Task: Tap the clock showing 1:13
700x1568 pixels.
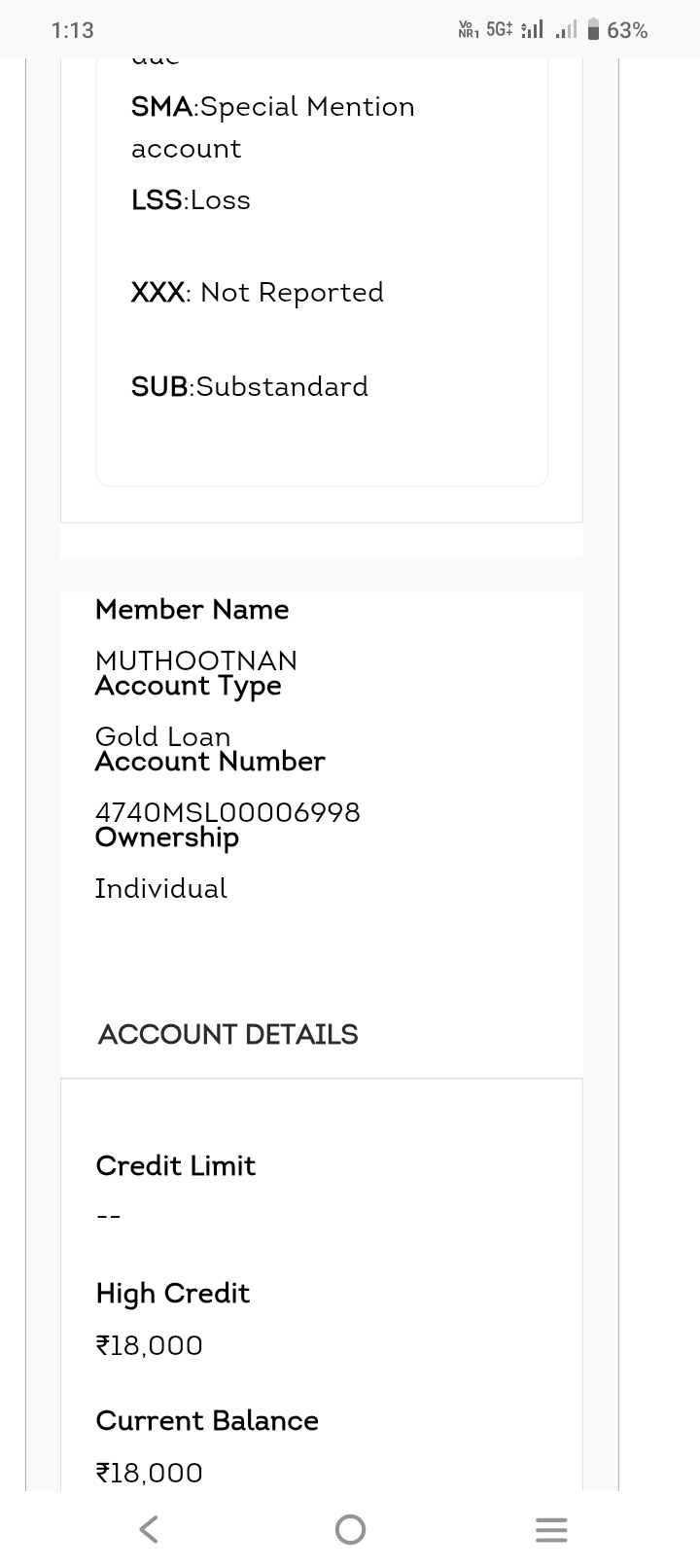Action: coord(72,30)
